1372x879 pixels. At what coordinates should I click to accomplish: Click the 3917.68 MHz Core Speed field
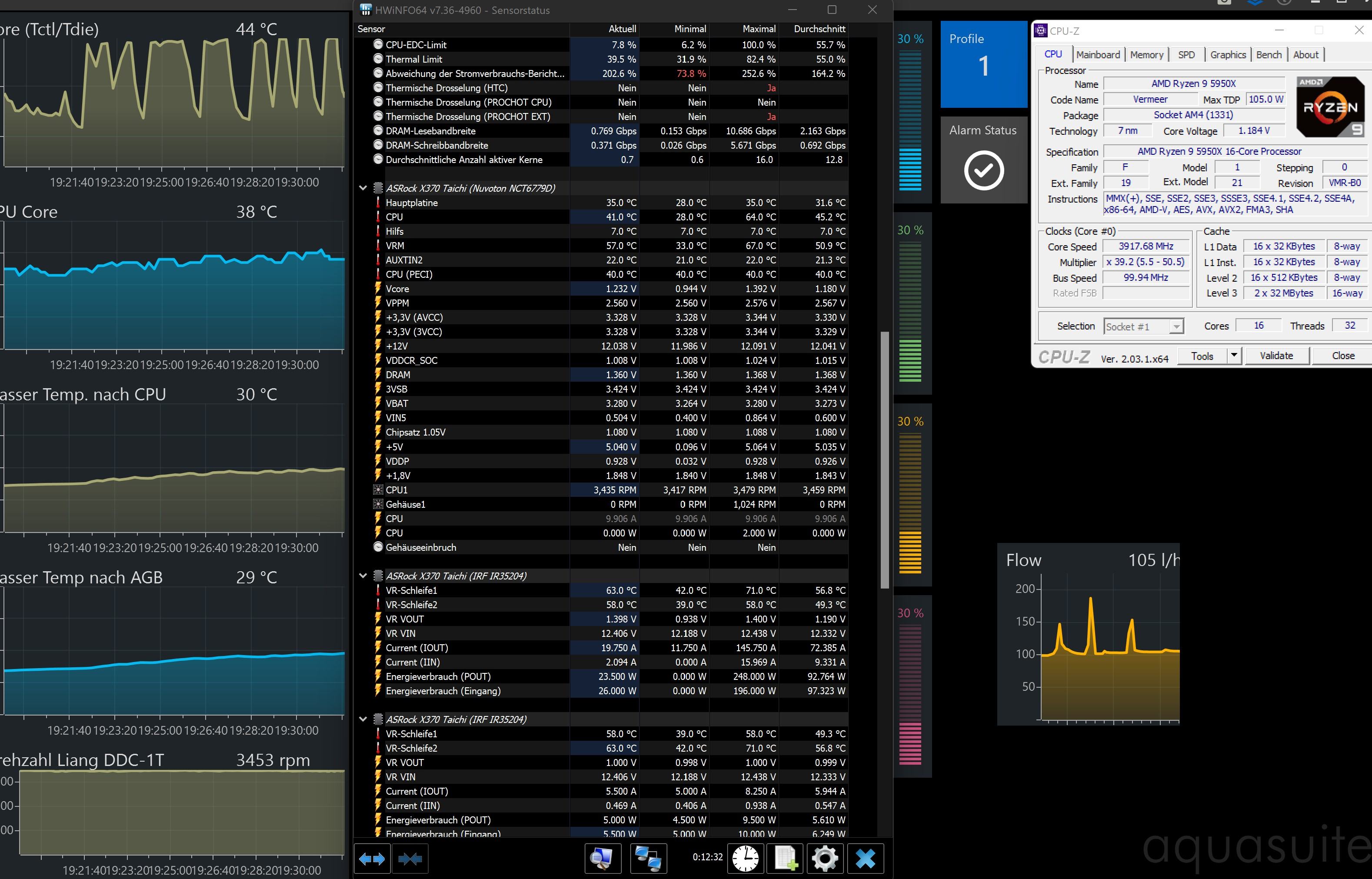click(x=1146, y=246)
